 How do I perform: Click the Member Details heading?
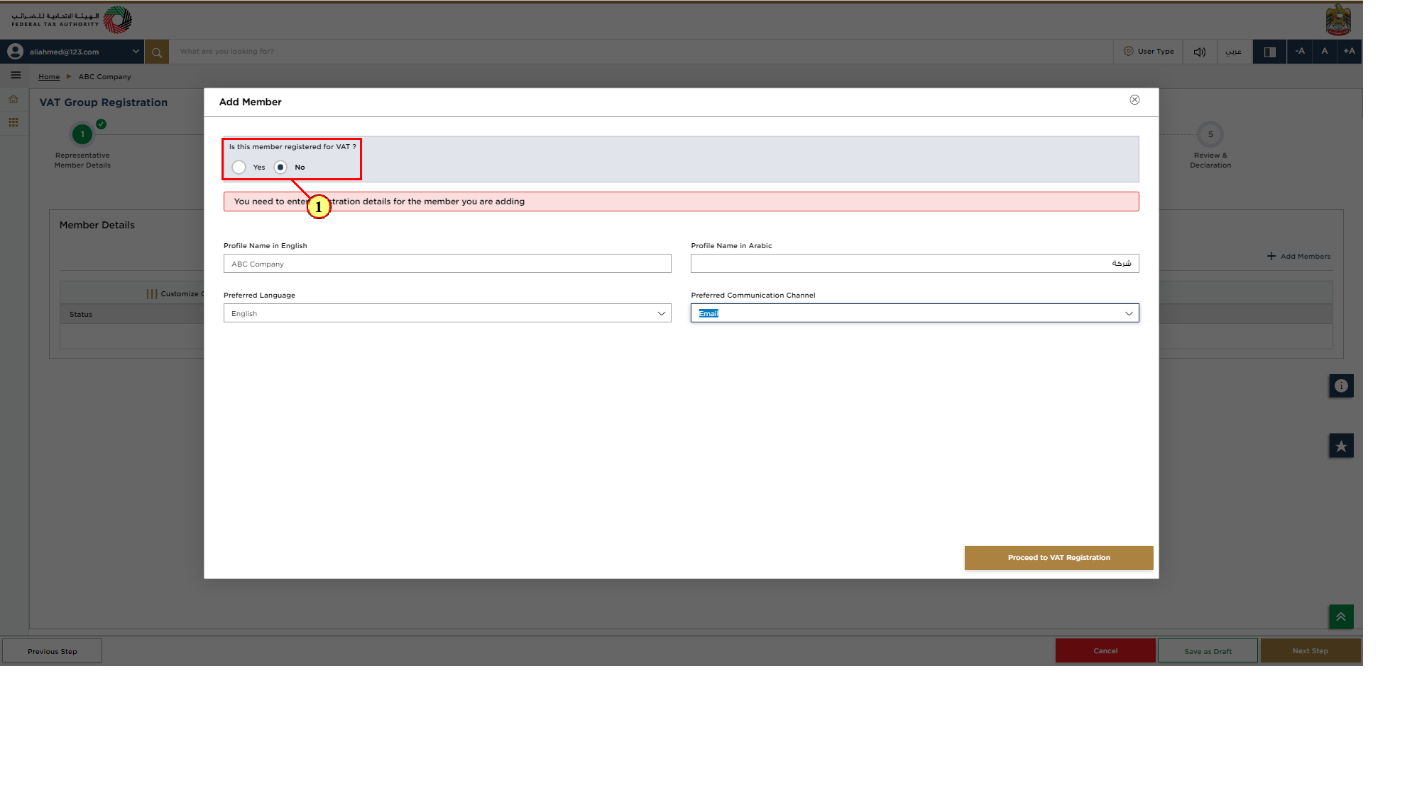97,225
